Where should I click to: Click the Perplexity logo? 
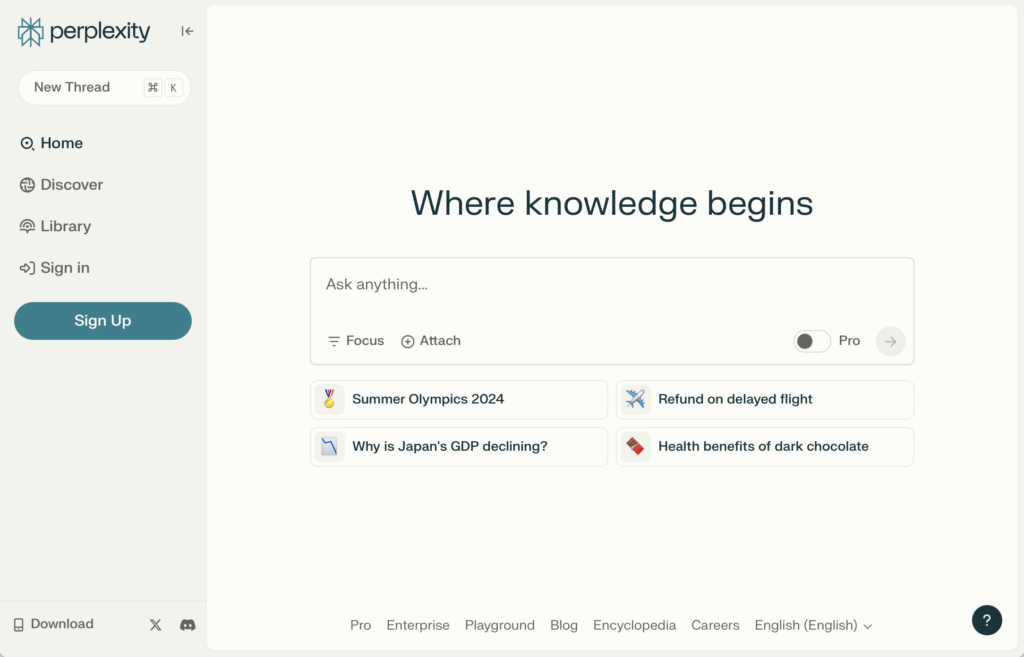click(x=84, y=31)
